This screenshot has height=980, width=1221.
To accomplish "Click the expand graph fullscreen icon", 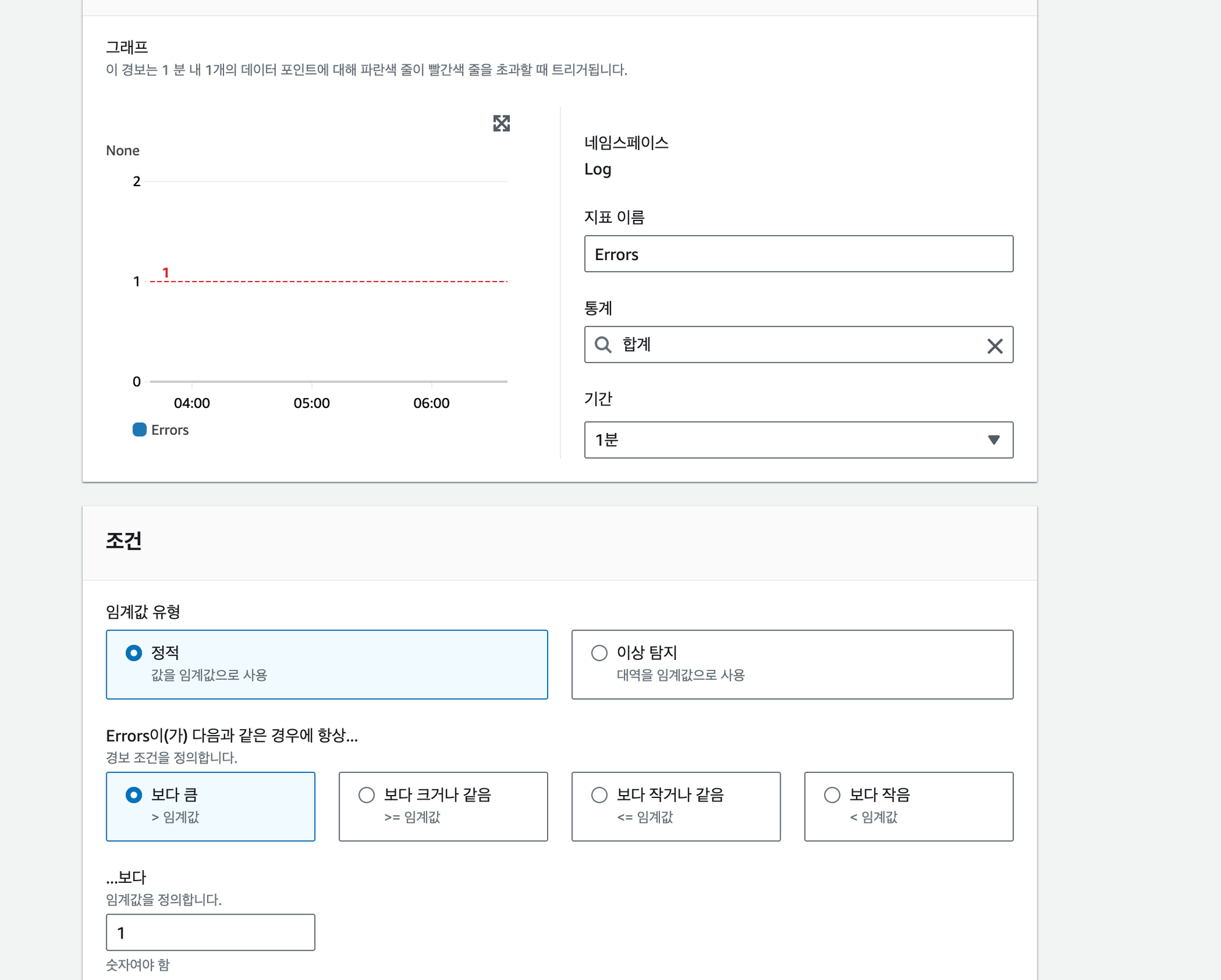I will click(501, 123).
